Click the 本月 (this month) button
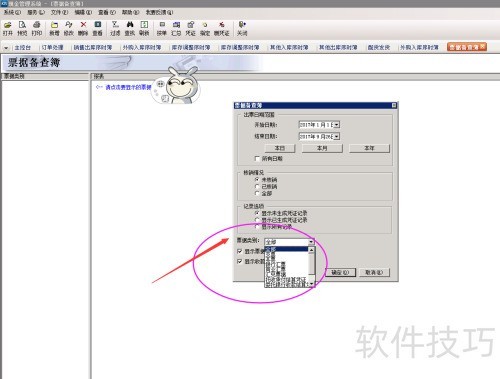 (x=322, y=148)
